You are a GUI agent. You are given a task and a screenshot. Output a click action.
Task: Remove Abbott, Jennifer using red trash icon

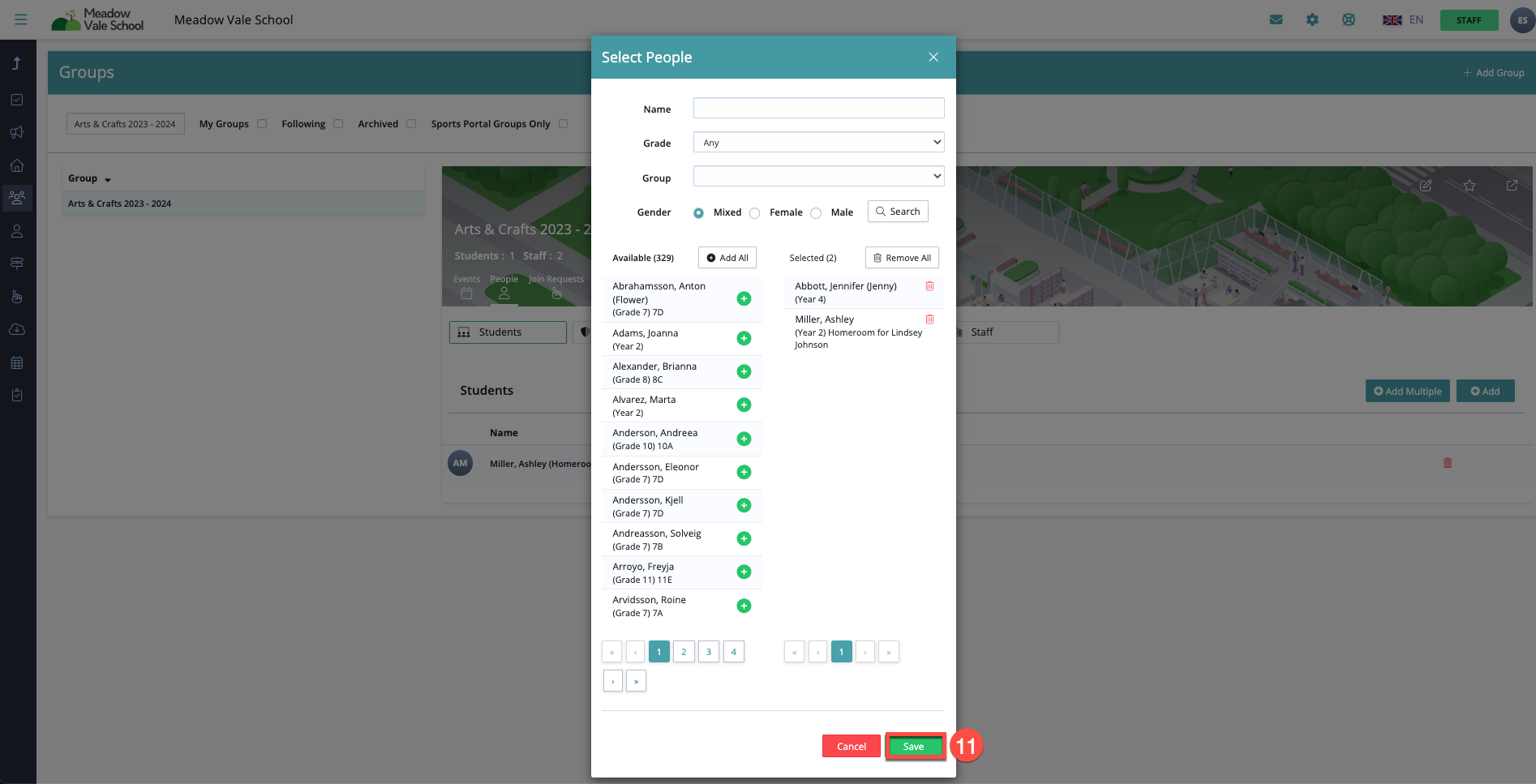[929, 286]
